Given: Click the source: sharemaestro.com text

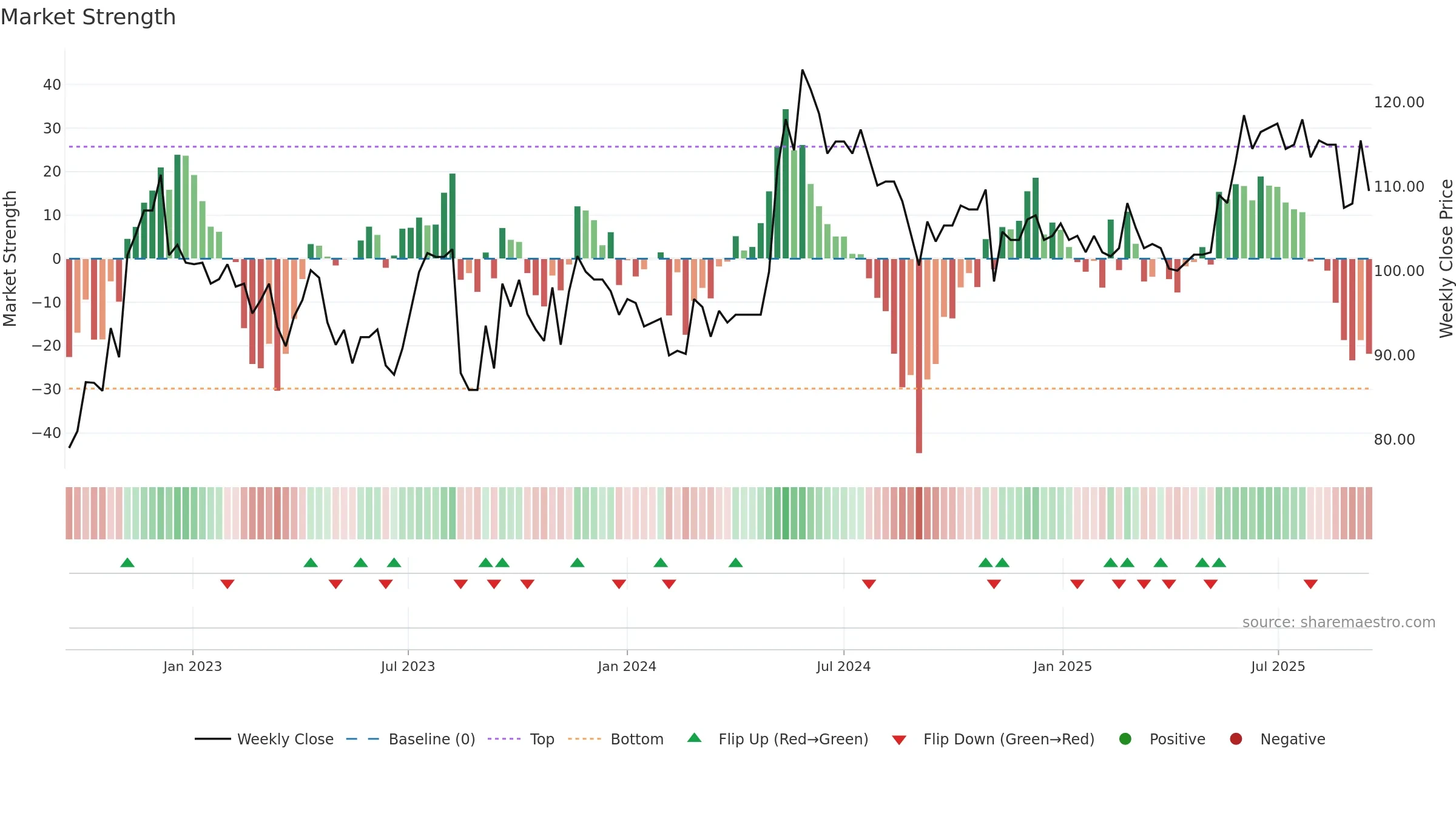Looking at the screenshot, I should pyautogui.click(x=1339, y=622).
